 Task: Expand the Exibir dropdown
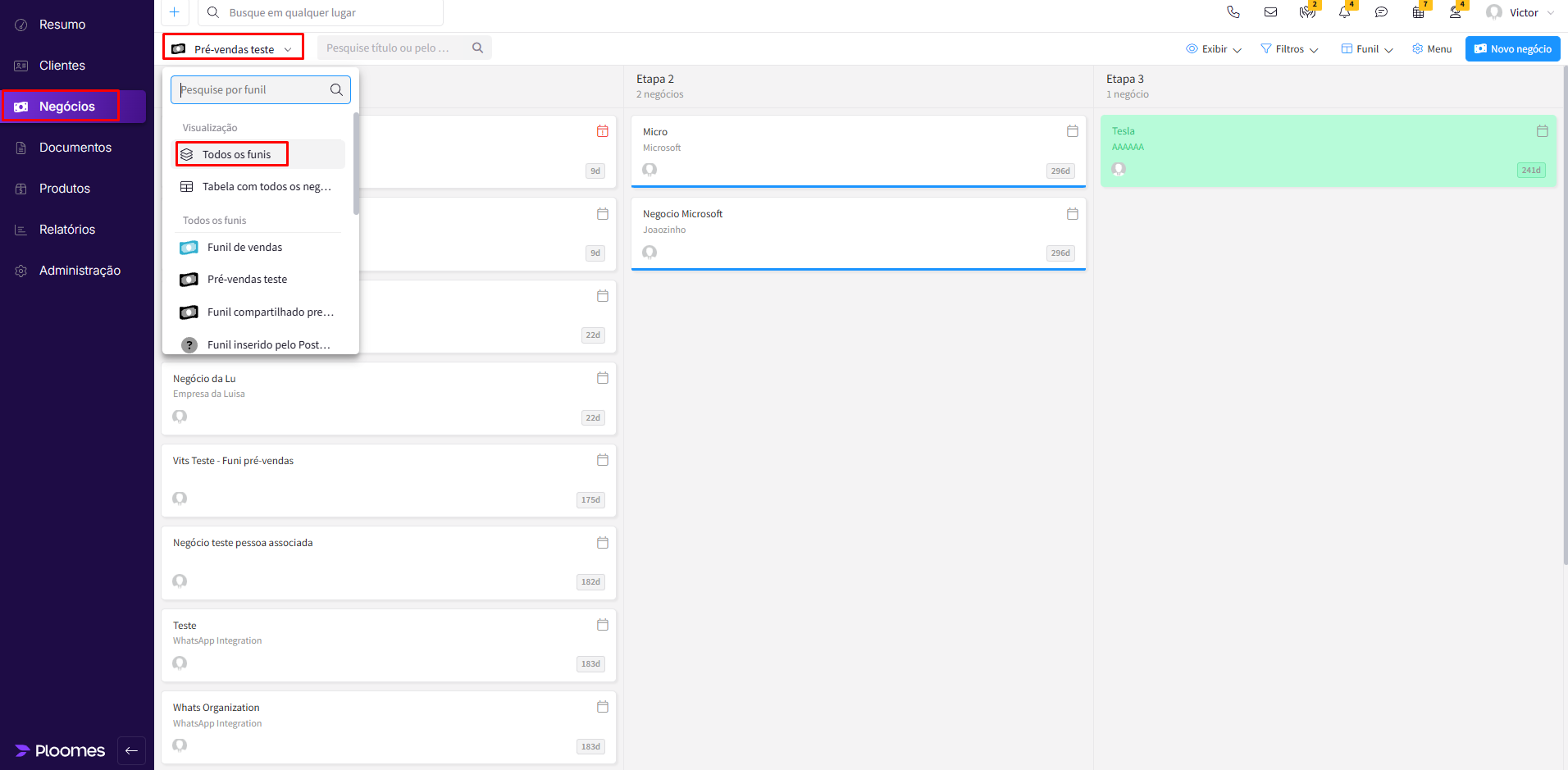(1214, 49)
